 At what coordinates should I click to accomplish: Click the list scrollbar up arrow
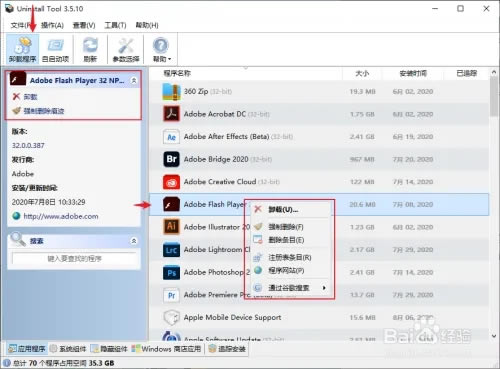point(494,72)
